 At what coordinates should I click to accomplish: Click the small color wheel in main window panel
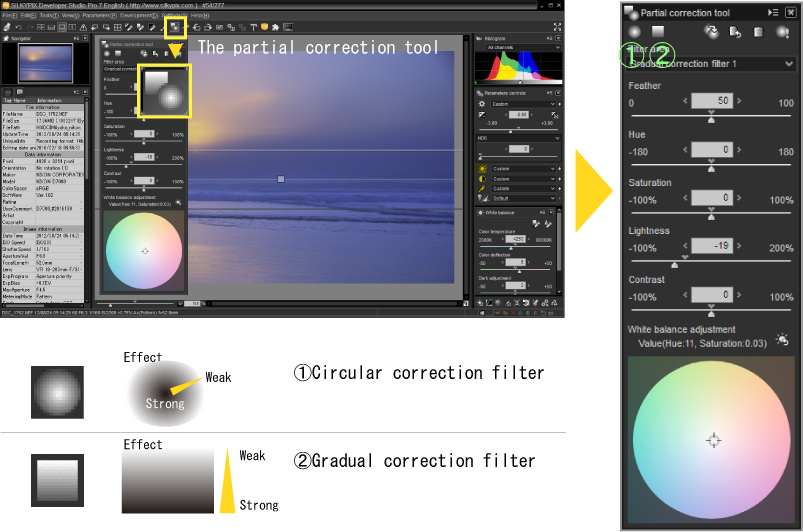click(x=144, y=251)
